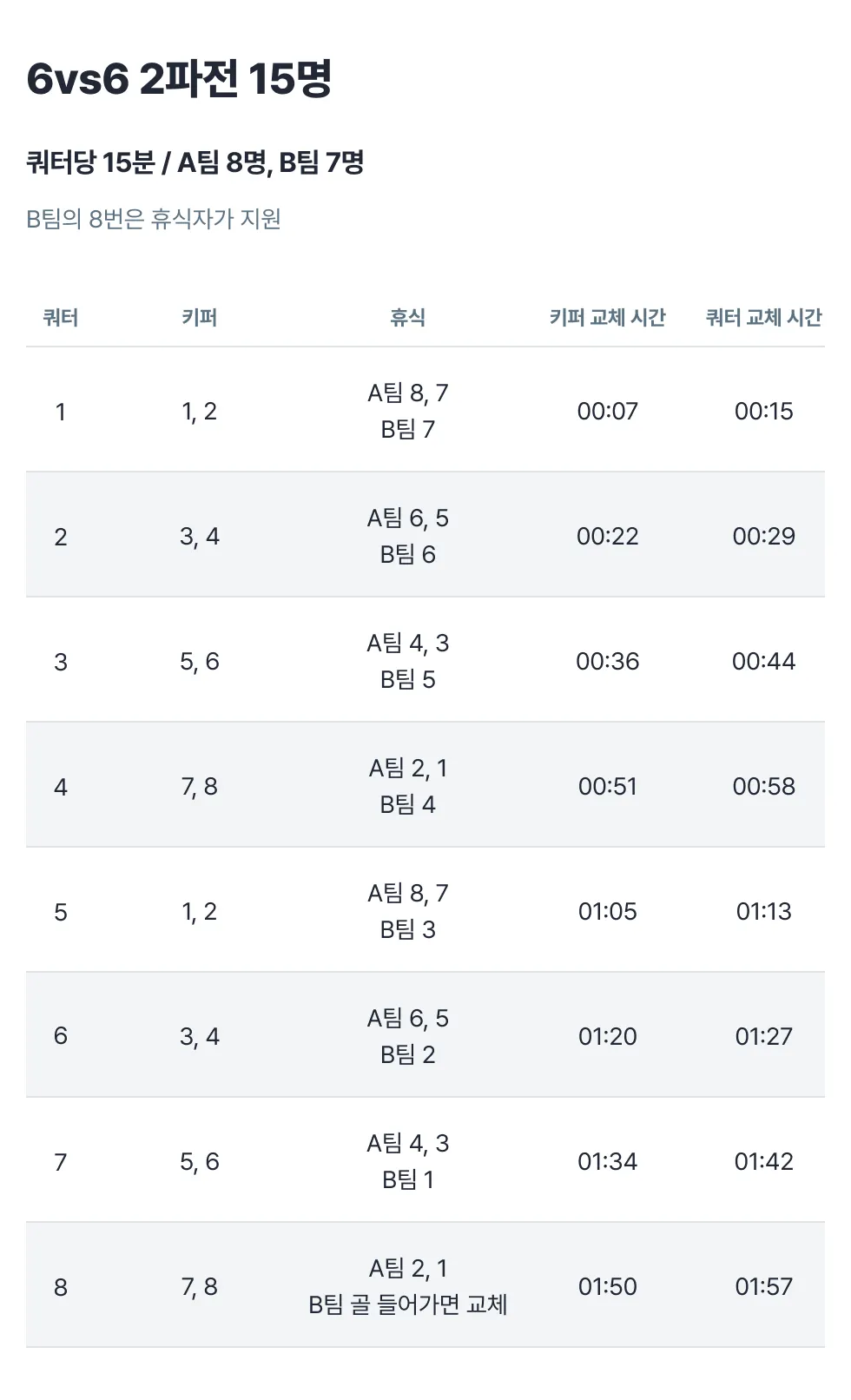
Task: Click quarter swap time 01:57
Action: point(763,1286)
